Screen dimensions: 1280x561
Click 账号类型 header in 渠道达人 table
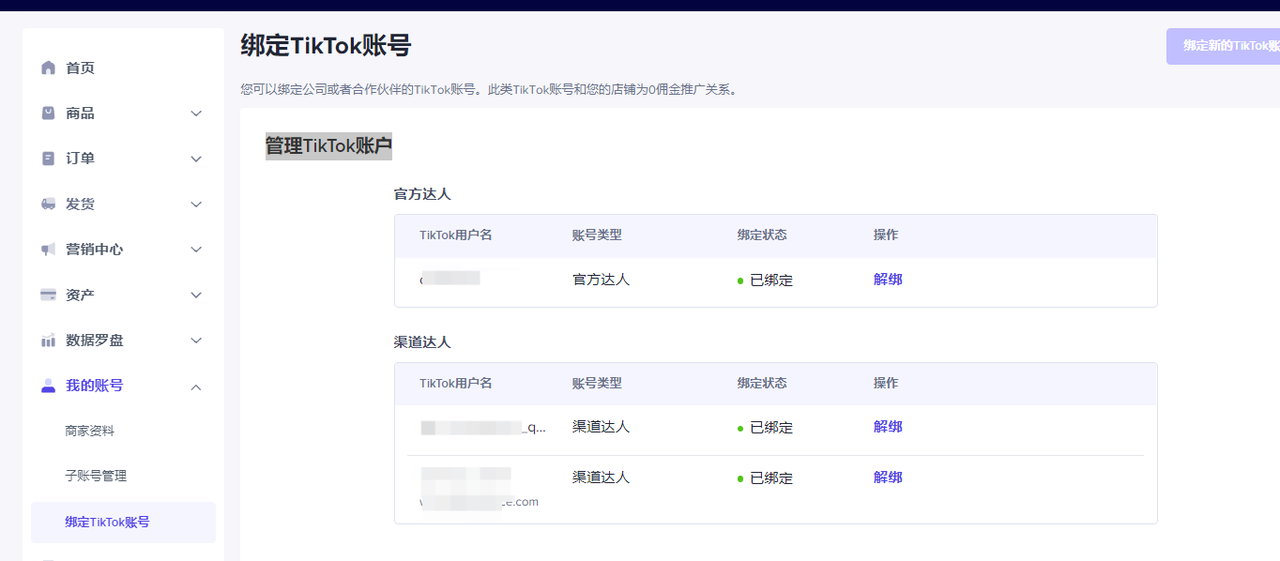[x=597, y=383]
